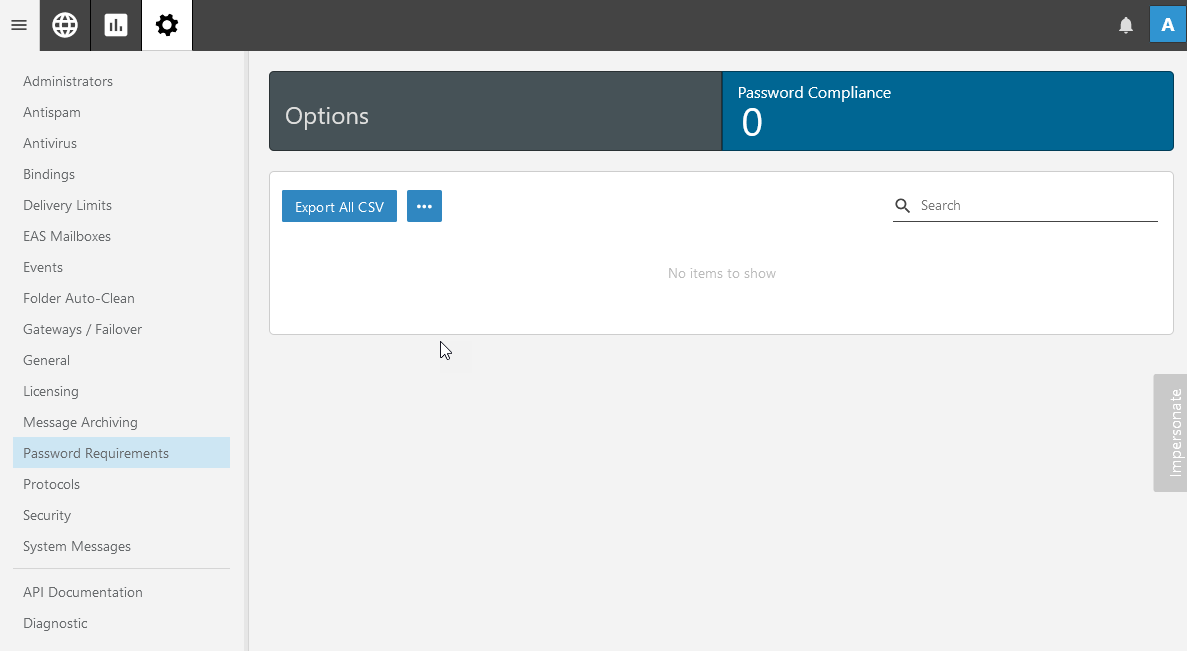This screenshot has height=651, width=1187.
Task: Click the globe domains icon
Action: point(65,25)
